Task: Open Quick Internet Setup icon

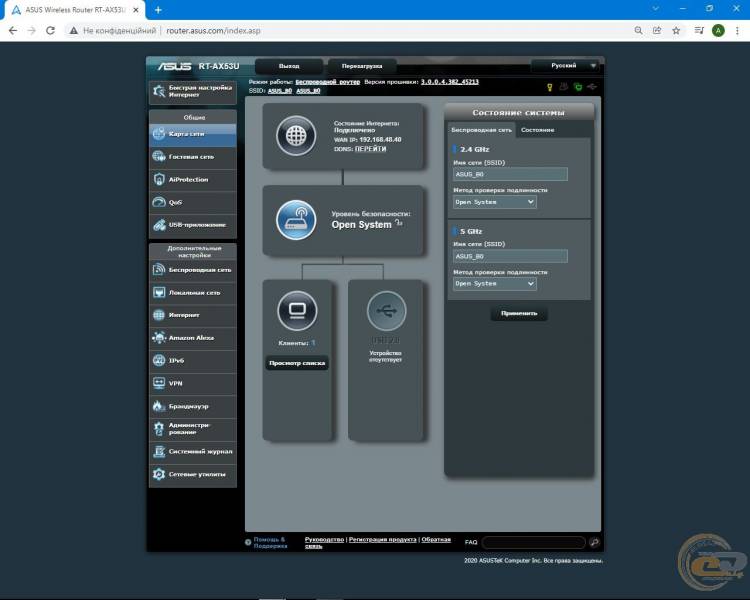Action: tap(159, 91)
